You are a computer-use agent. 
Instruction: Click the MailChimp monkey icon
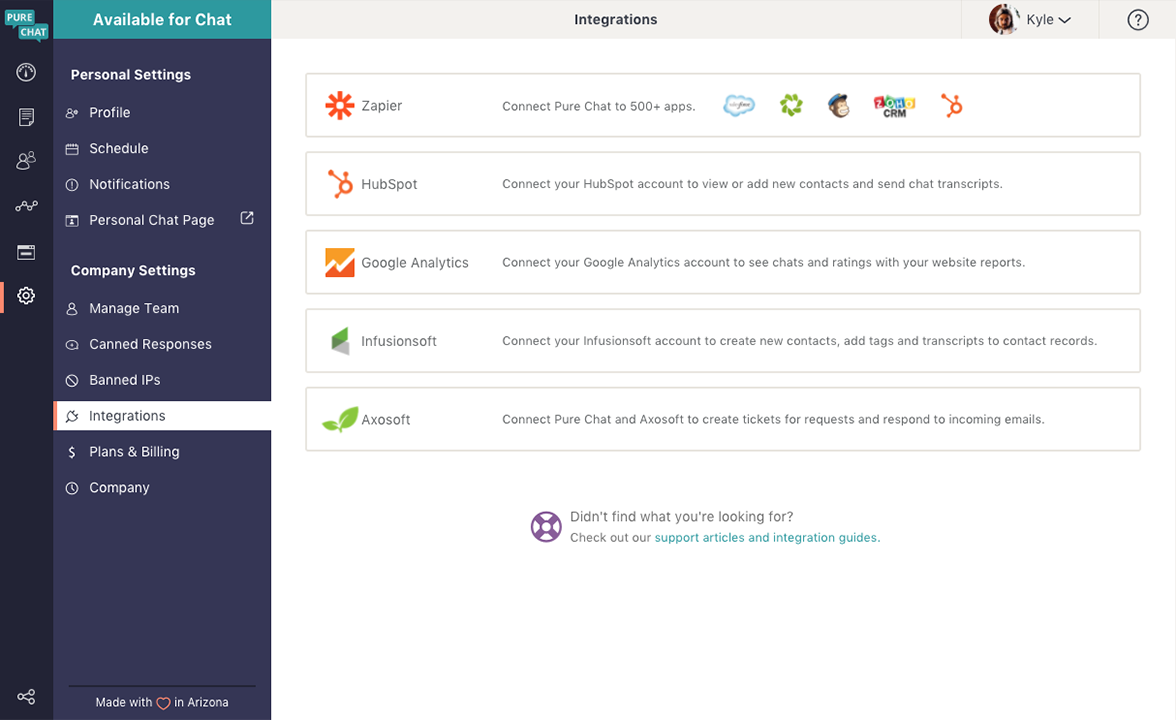[x=838, y=106]
